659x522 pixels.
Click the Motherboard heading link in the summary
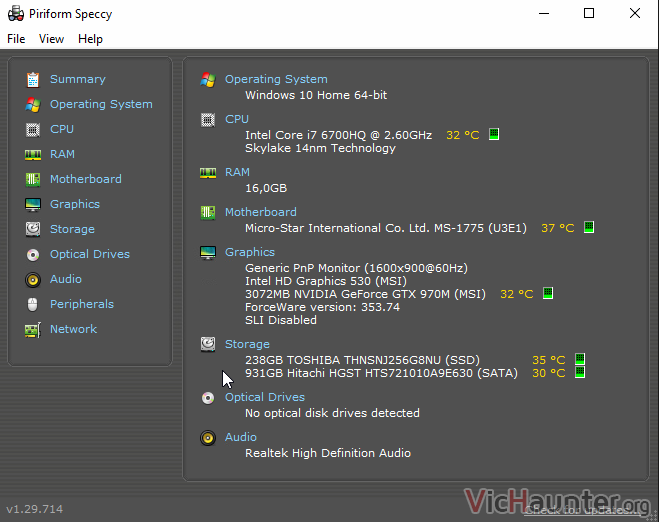coord(261,212)
